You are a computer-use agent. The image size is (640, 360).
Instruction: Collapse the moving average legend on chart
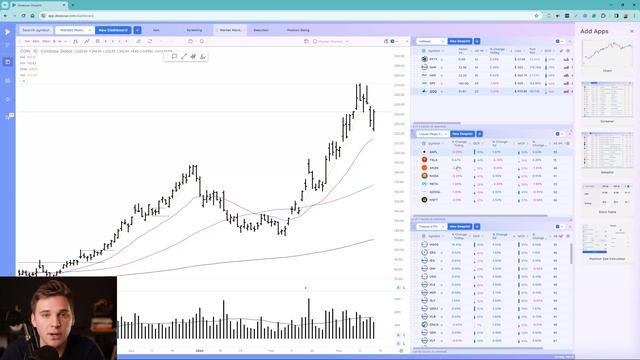(x=23, y=81)
